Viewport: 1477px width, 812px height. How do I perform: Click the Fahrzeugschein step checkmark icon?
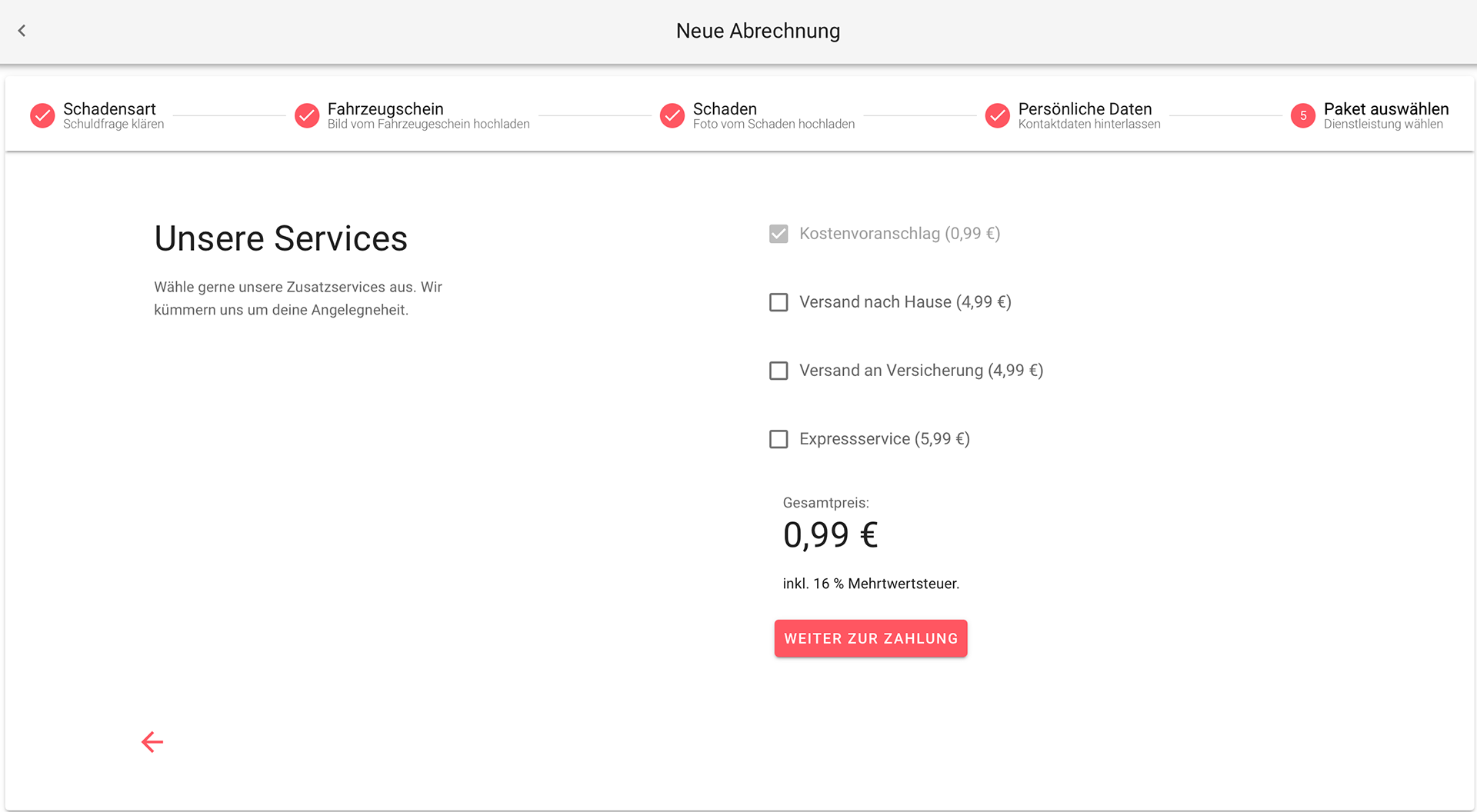307,115
